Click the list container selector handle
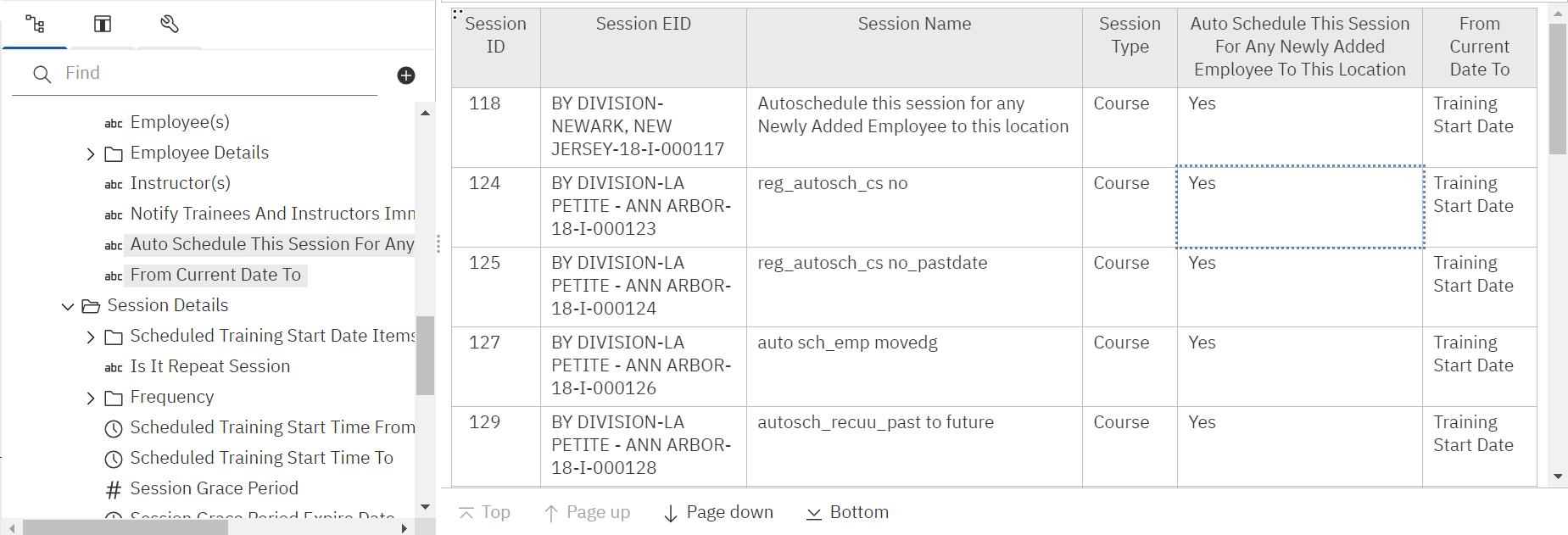Screen dimensions: 1568x535 tap(457, 14)
